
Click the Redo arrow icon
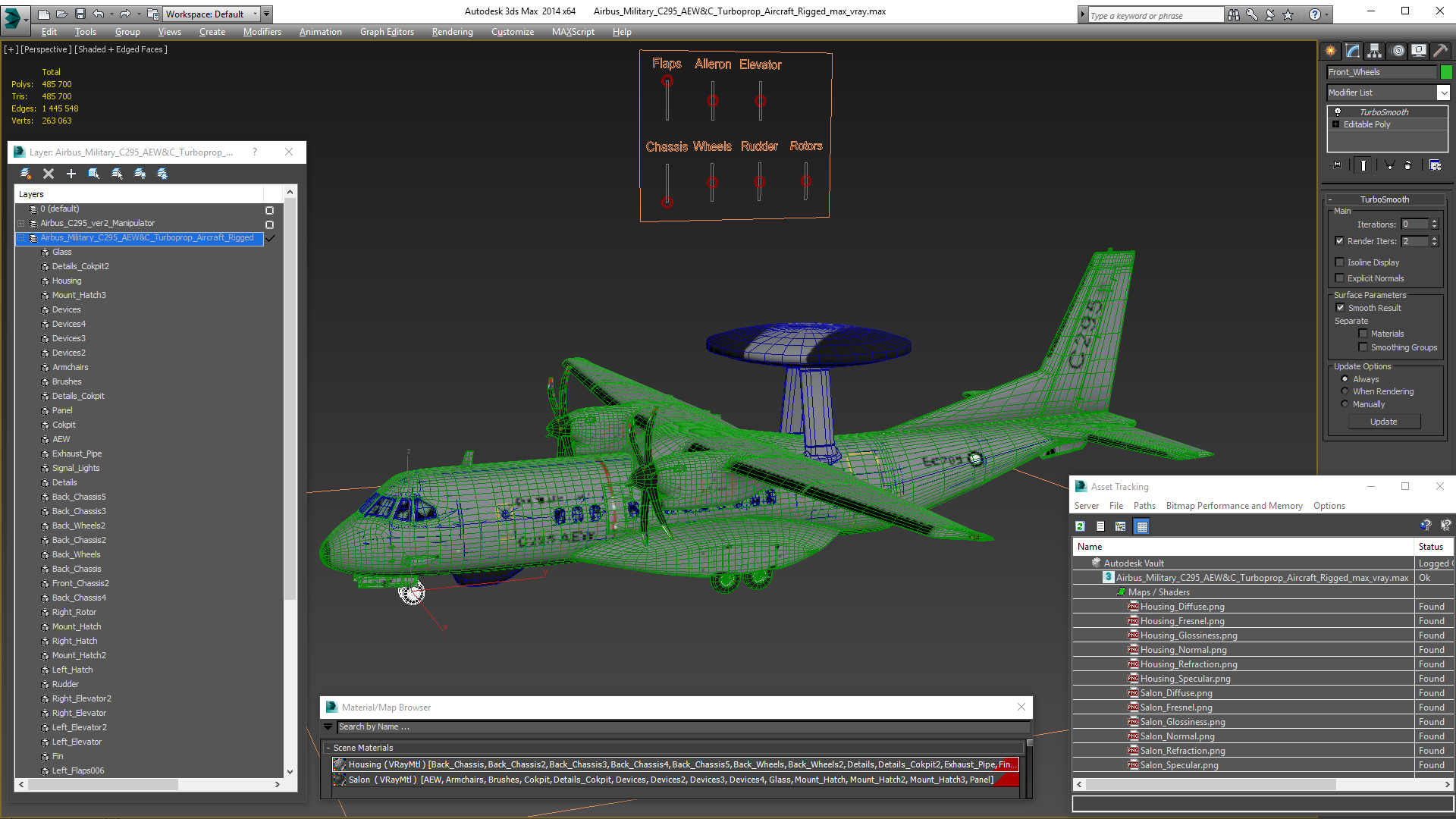(125, 14)
